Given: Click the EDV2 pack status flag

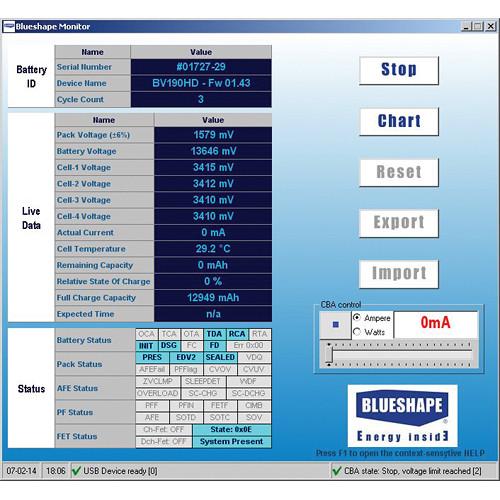Looking at the screenshot, I should (186, 357).
